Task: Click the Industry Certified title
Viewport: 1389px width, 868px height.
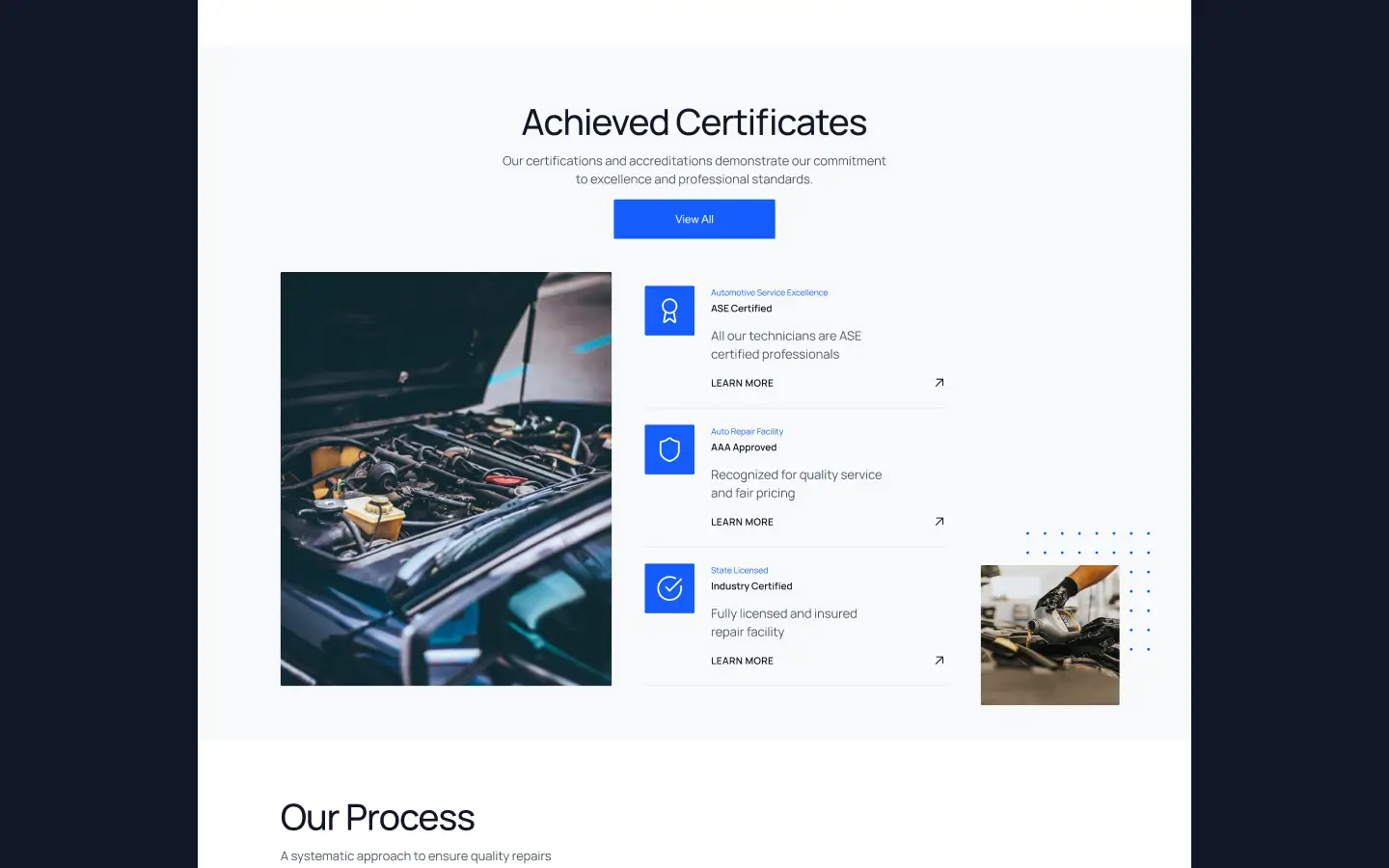Action: (x=751, y=586)
